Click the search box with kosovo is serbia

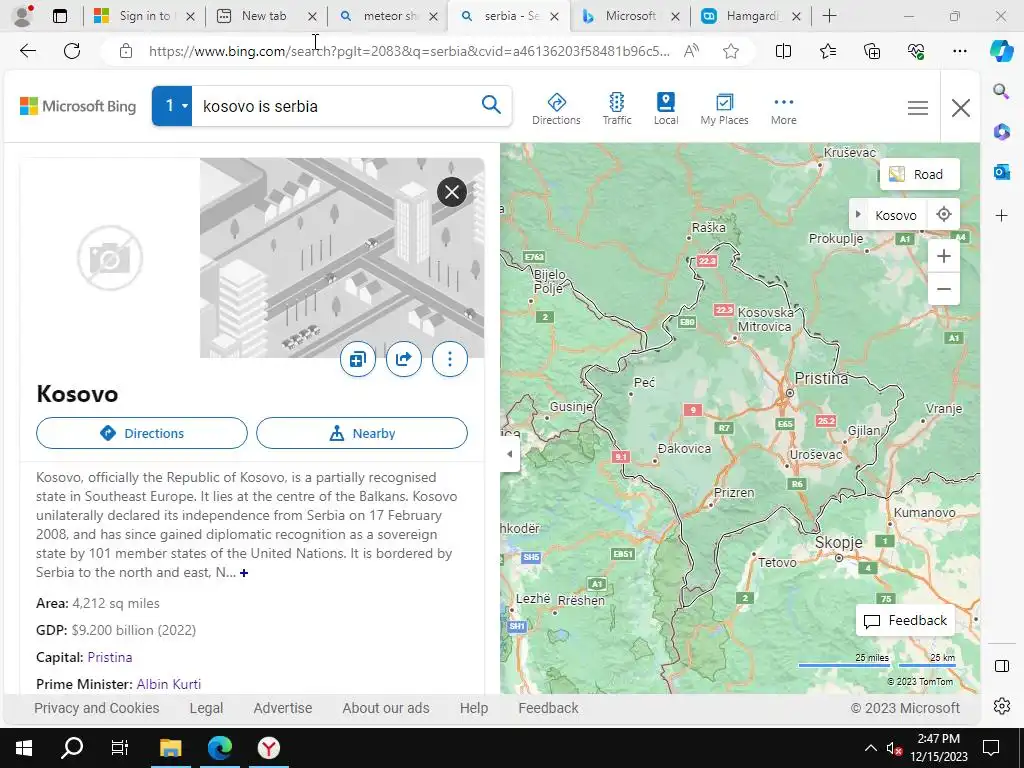(x=334, y=106)
